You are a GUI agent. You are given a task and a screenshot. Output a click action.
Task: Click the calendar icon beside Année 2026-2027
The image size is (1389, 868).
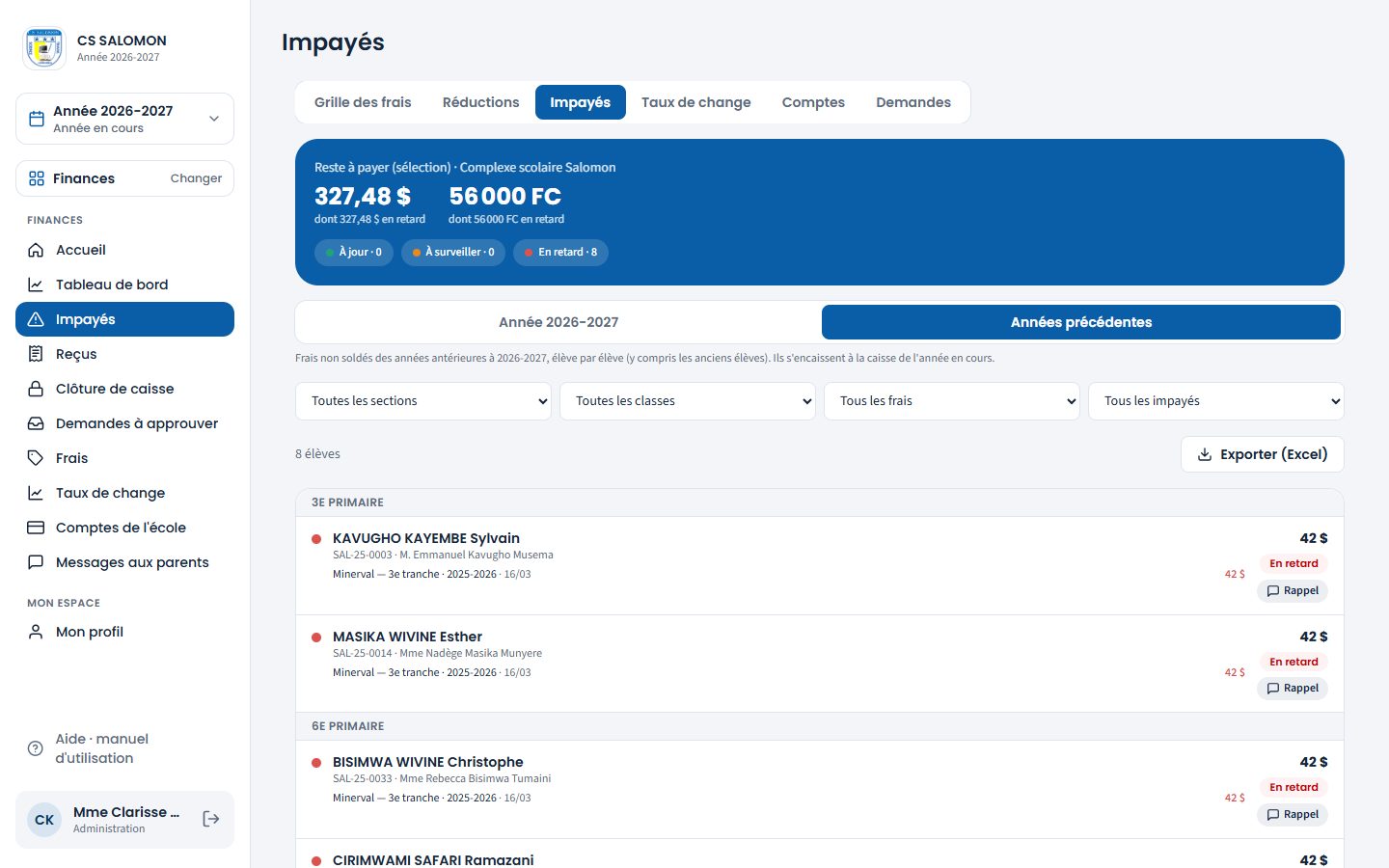(x=37, y=119)
